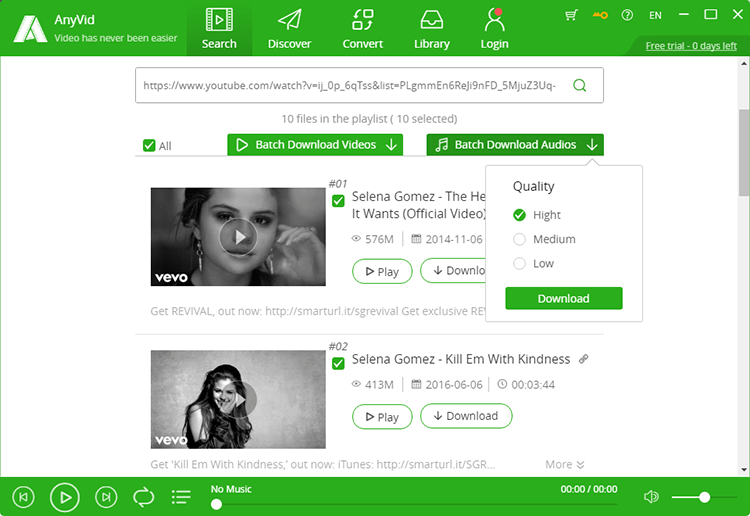Screen dimensions: 750x516
Task: Click the 10 files in the playlist text
Action: 369,119
